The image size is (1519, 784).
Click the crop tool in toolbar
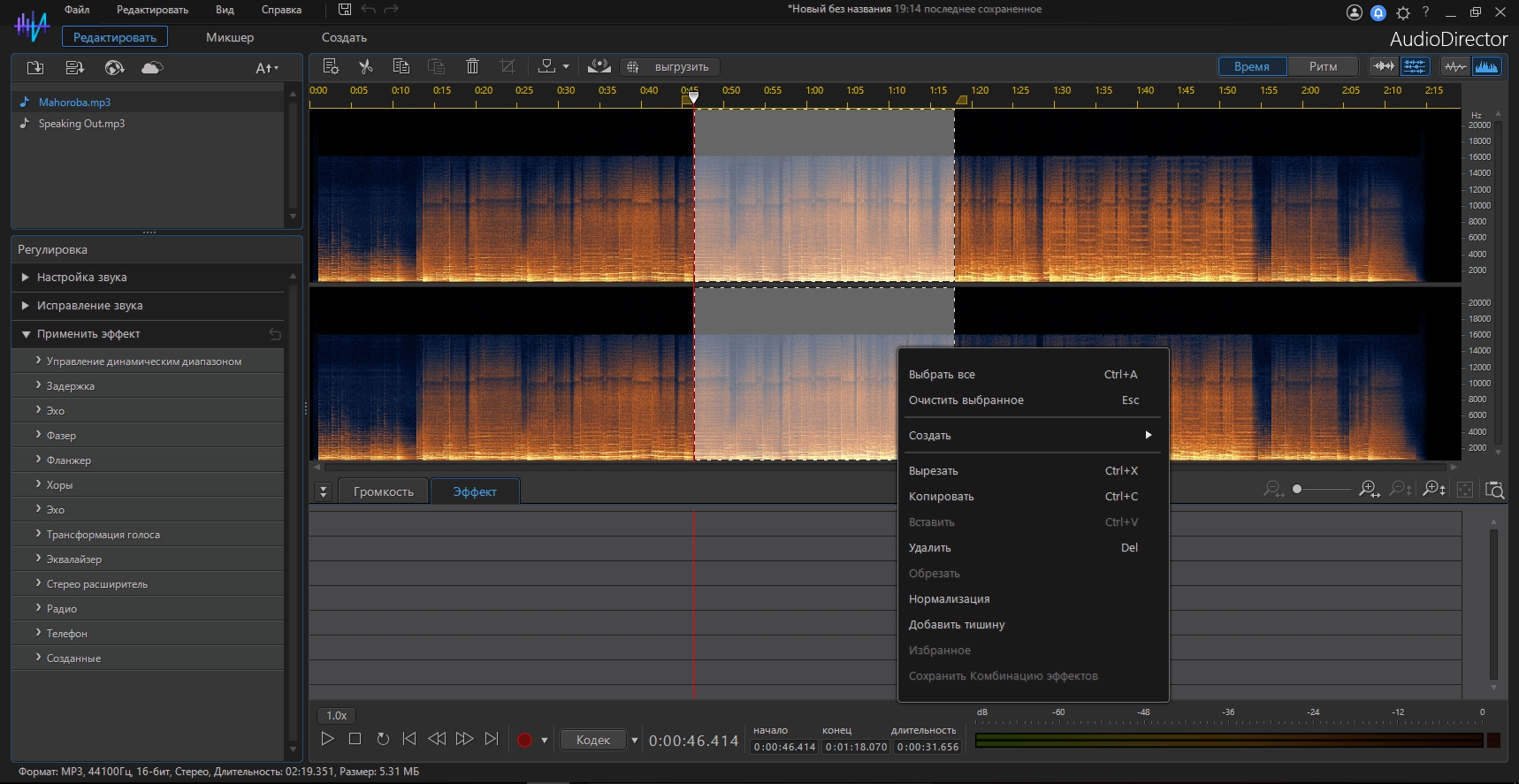coord(508,66)
